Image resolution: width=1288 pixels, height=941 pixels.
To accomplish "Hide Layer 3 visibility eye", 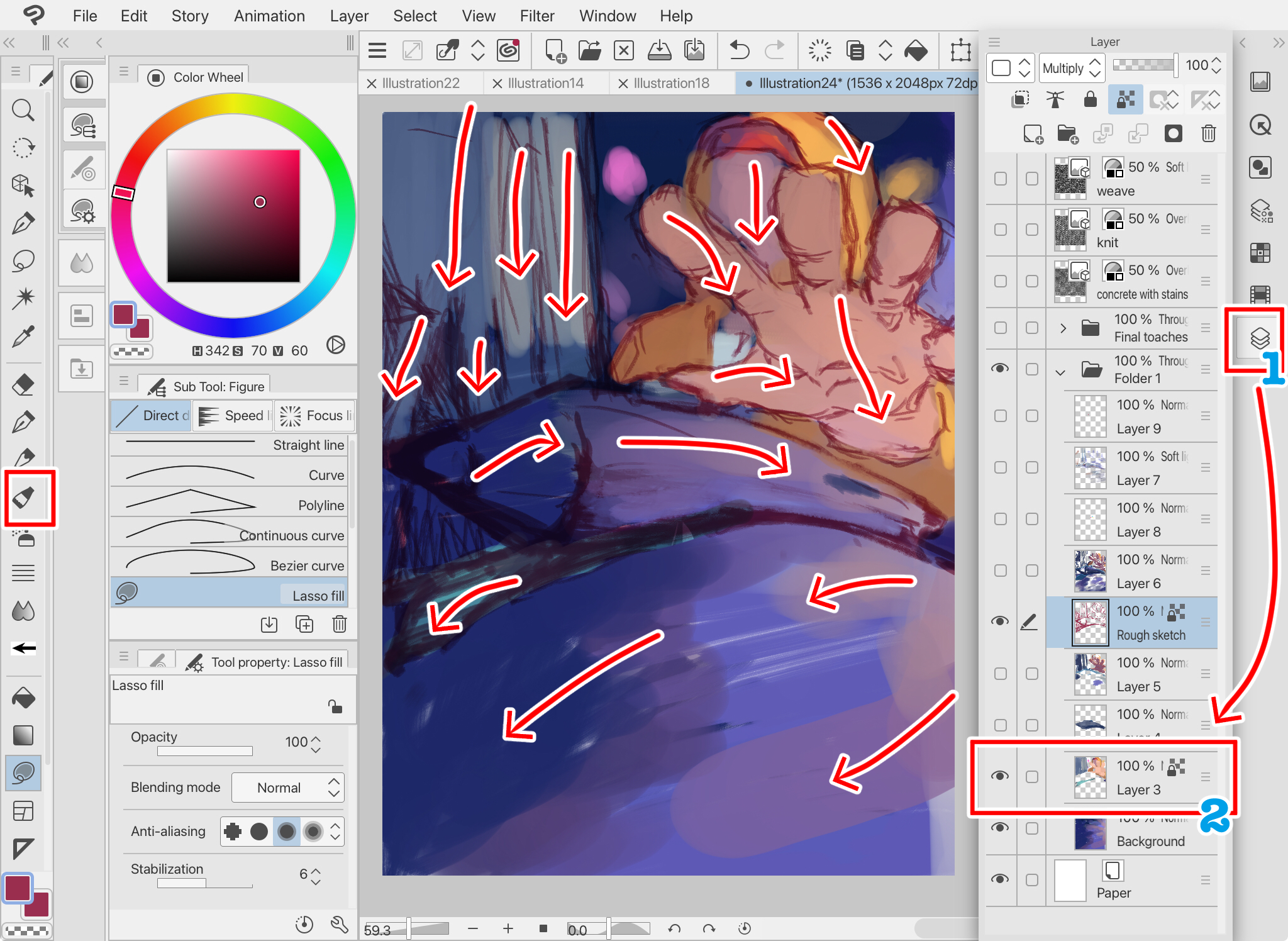I will click(1000, 776).
